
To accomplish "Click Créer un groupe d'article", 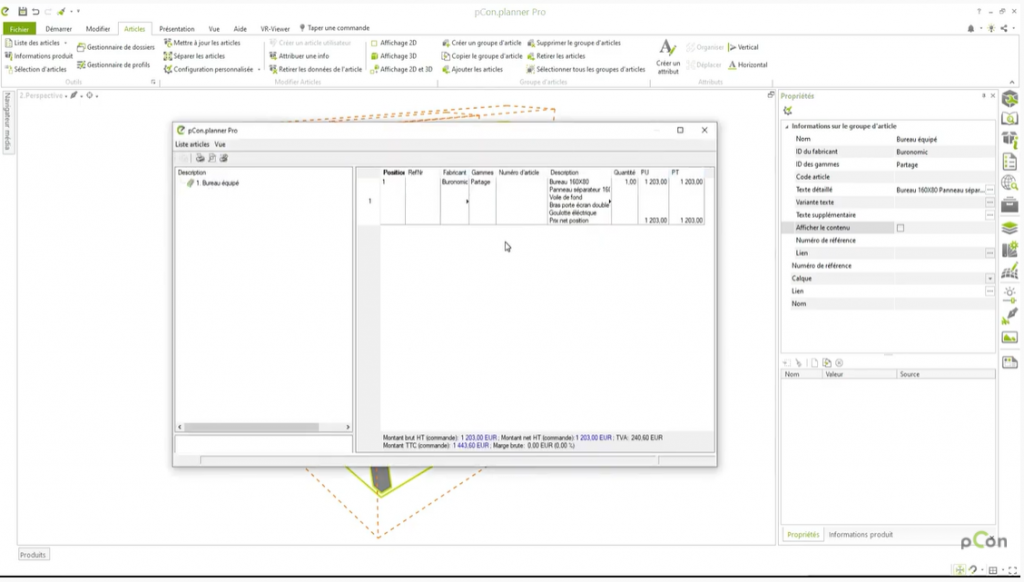I will point(481,43).
